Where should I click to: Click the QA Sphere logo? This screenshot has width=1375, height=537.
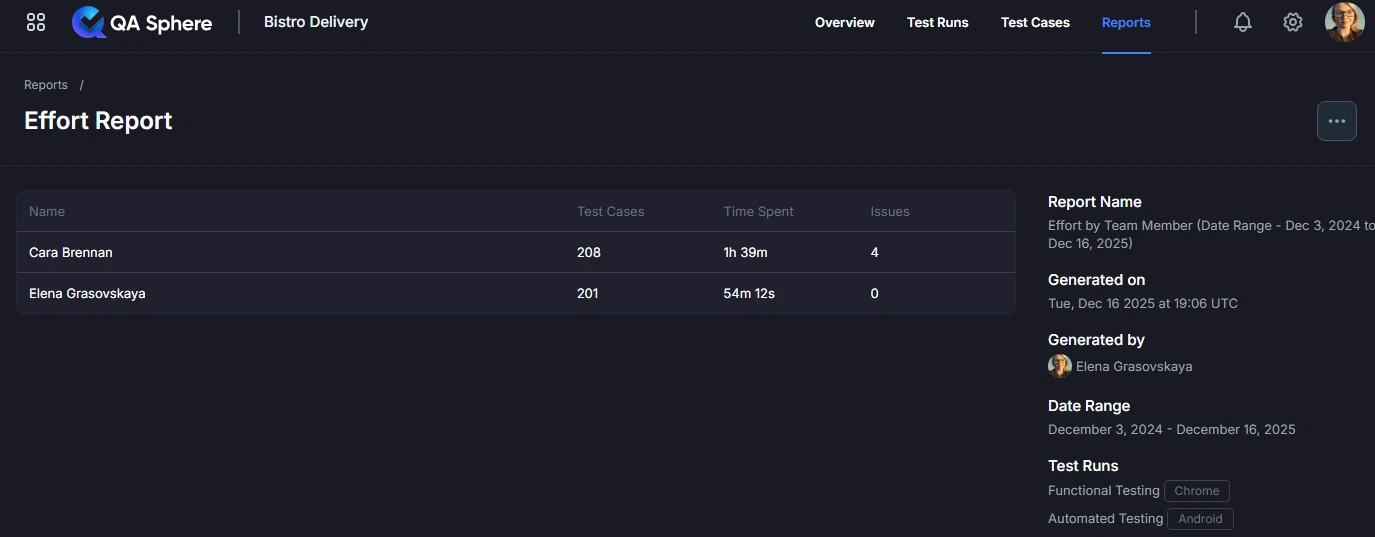(x=142, y=22)
